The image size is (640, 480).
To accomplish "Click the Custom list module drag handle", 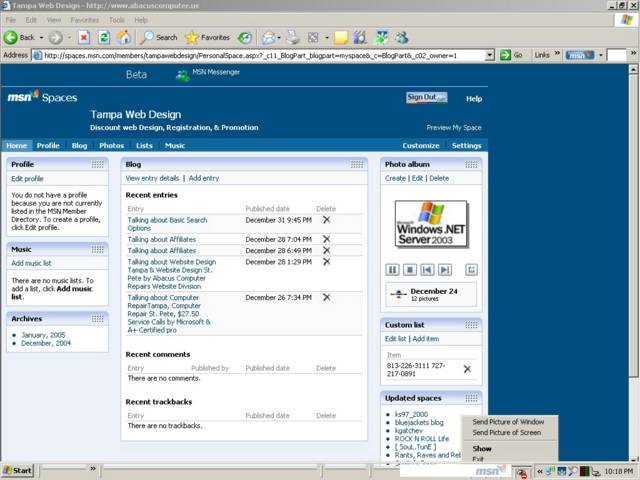I will tap(471, 325).
